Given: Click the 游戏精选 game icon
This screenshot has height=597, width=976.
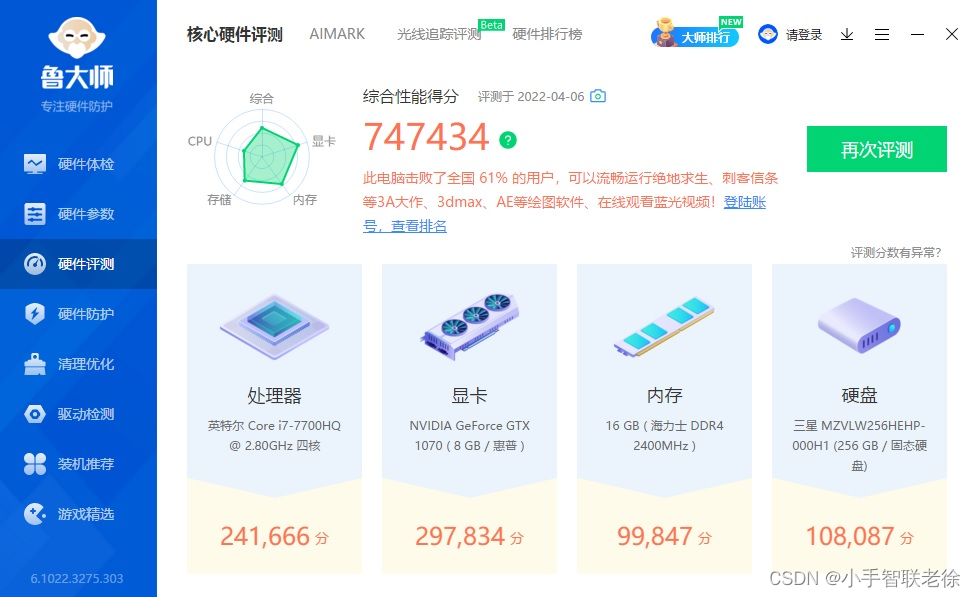Looking at the screenshot, I should click(35, 514).
